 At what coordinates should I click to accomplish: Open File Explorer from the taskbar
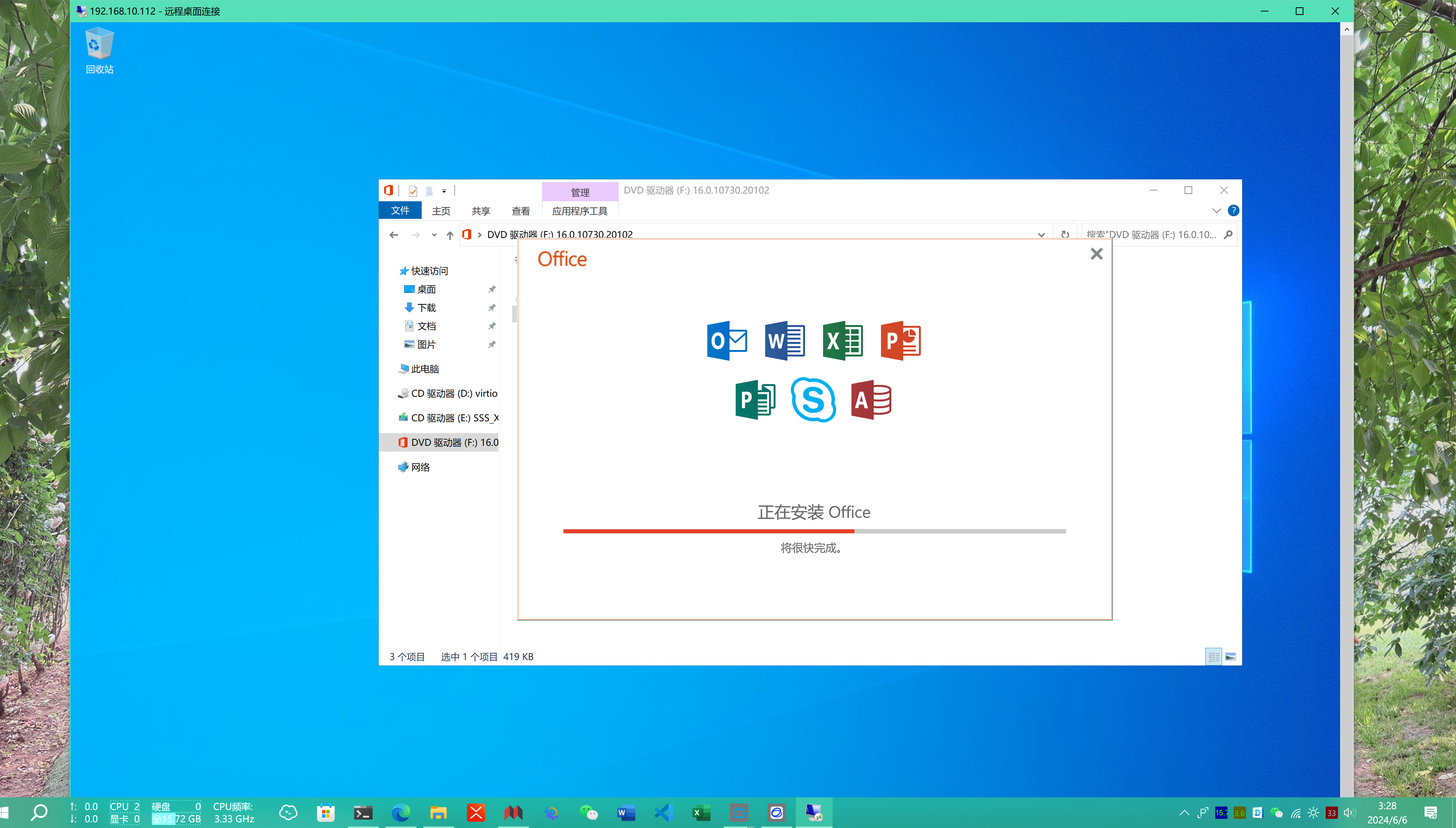(438, 813)
